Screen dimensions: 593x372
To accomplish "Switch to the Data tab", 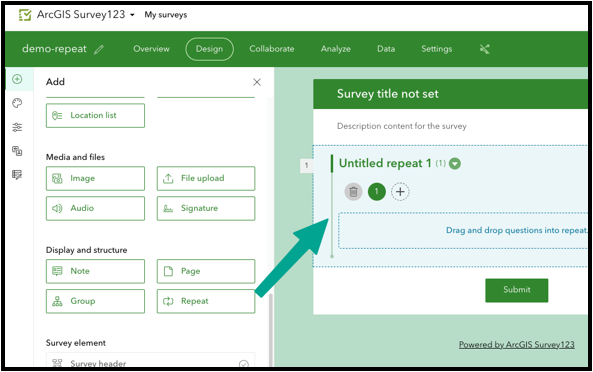I will tap(386, 49).
